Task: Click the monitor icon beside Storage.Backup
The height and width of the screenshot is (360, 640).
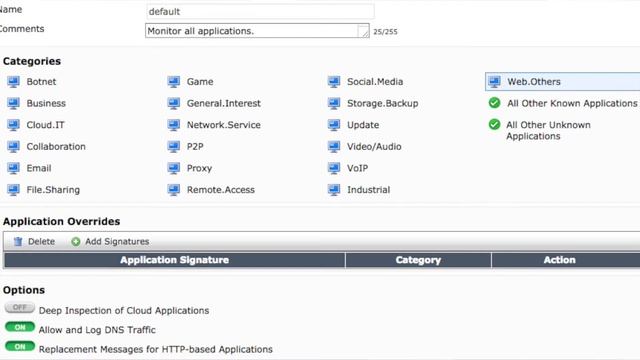Action: coord(334,103)
